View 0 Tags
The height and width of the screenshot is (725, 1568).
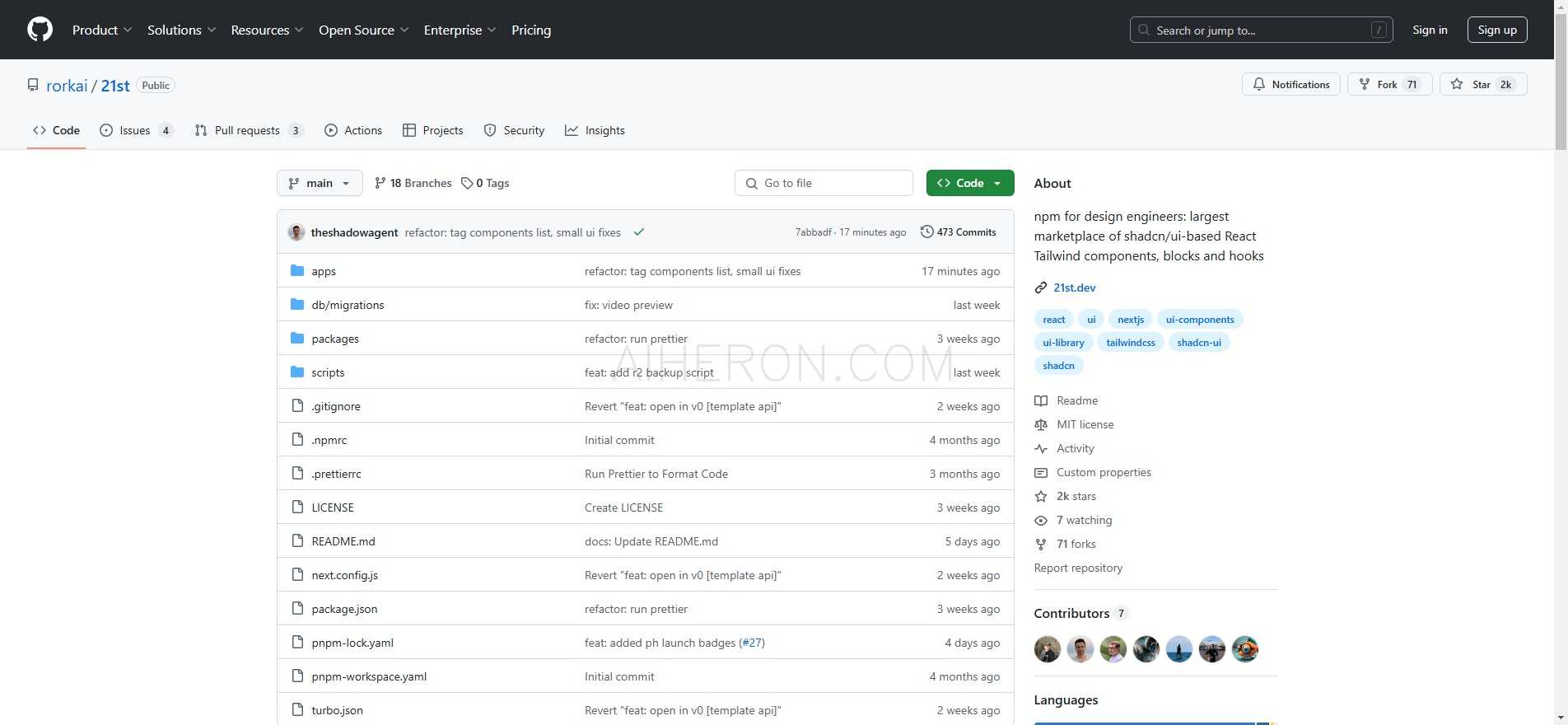(485, 183)
